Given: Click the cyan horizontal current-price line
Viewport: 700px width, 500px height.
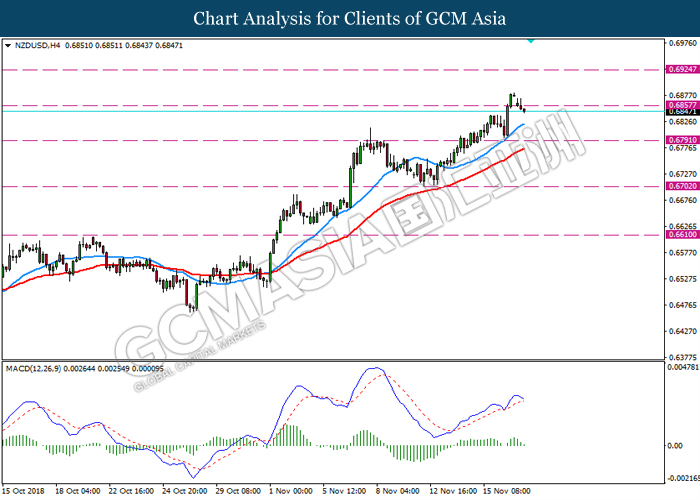Looking at the screenshot, I should point(333,111).
